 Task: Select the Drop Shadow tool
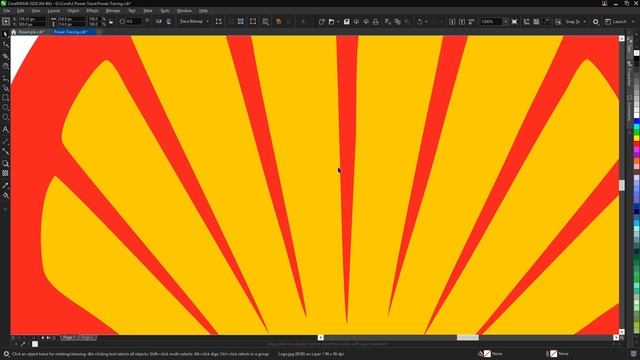[5, 163]
